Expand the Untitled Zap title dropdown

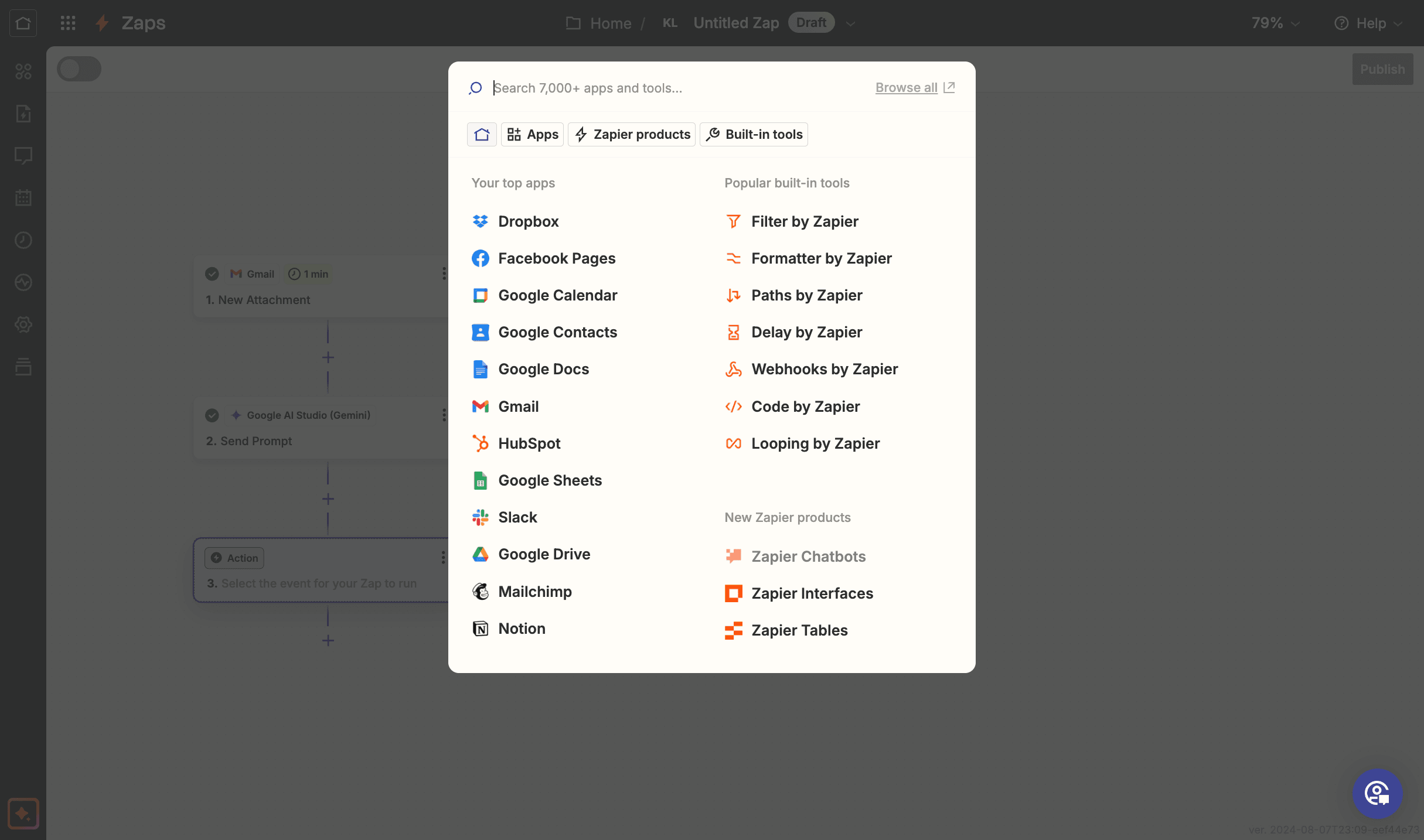[851, 23]
